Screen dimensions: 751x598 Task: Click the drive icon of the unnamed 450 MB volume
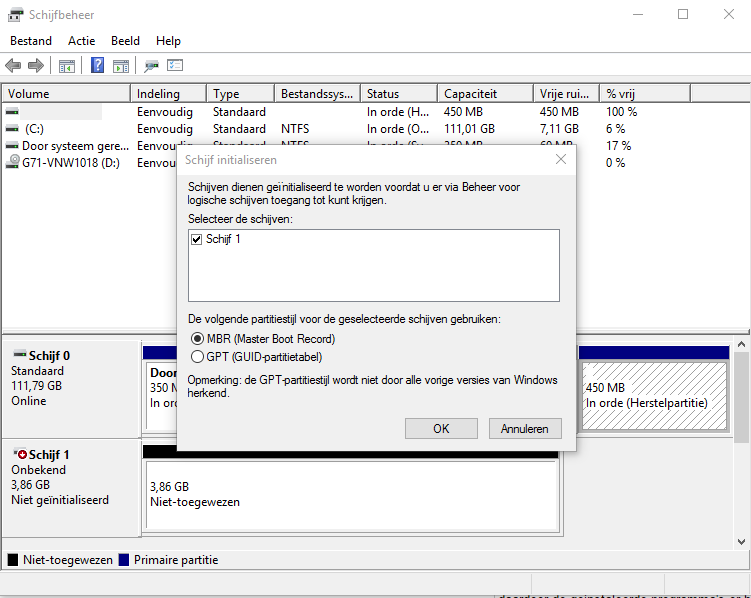coord(12,112)
